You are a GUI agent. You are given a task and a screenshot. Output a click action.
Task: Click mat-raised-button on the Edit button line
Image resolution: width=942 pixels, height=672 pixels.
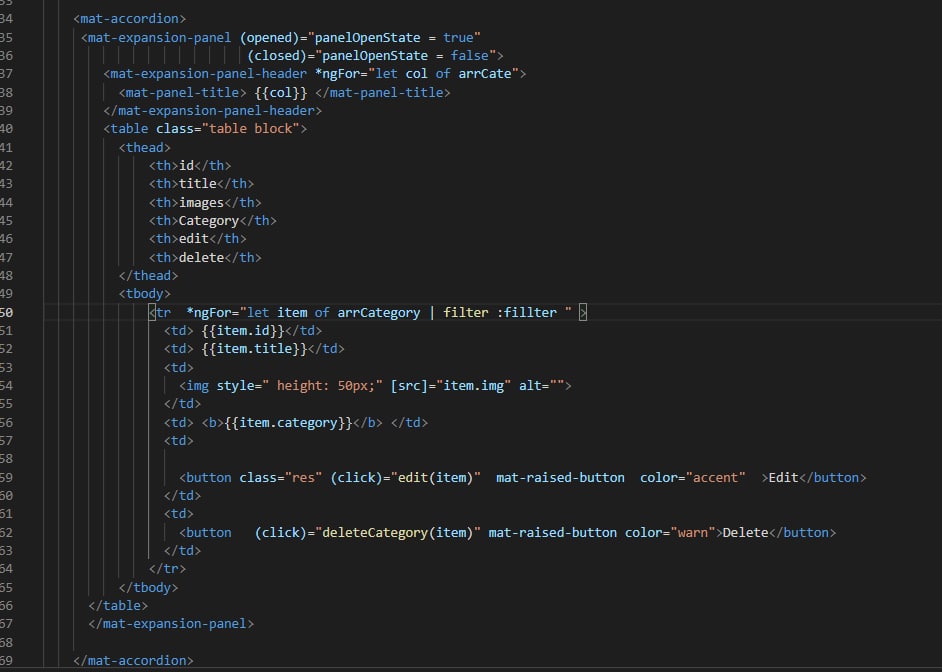pos(561,477)
